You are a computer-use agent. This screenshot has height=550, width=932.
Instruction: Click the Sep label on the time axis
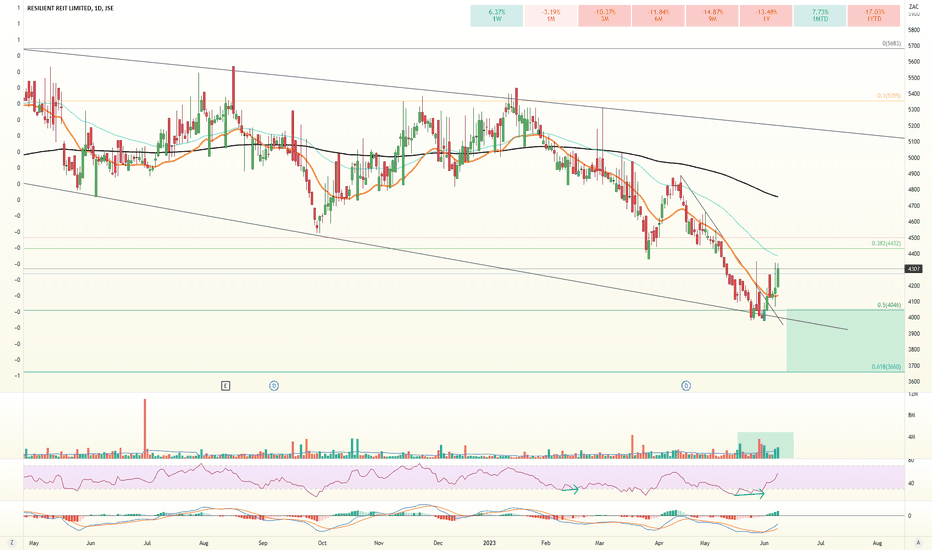263,543
